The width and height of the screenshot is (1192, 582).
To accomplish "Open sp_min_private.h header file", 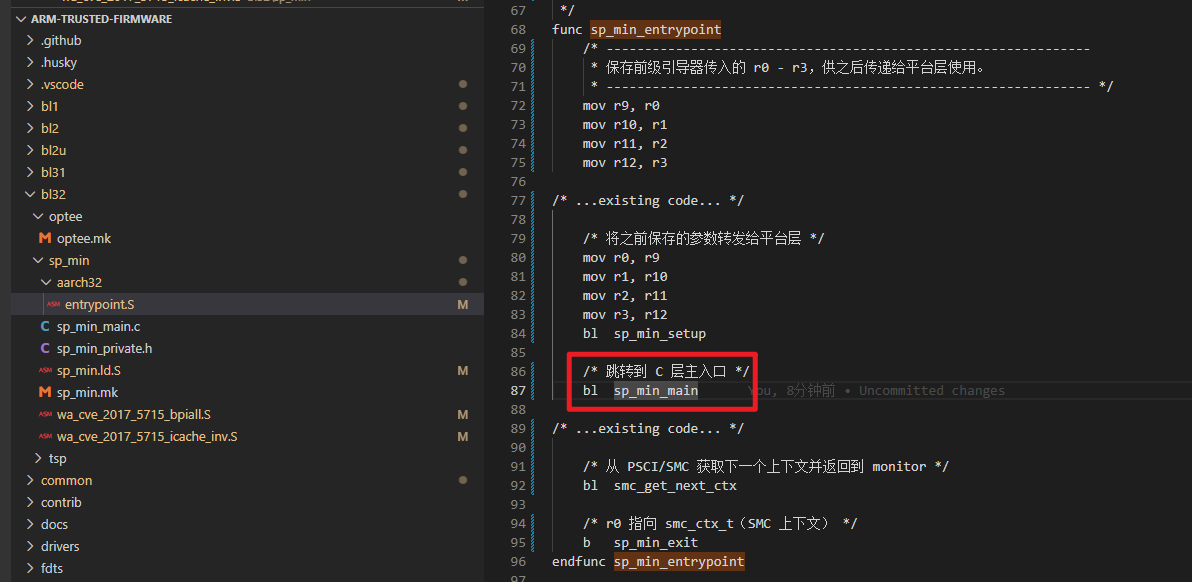I will click(x=105, y=349).
